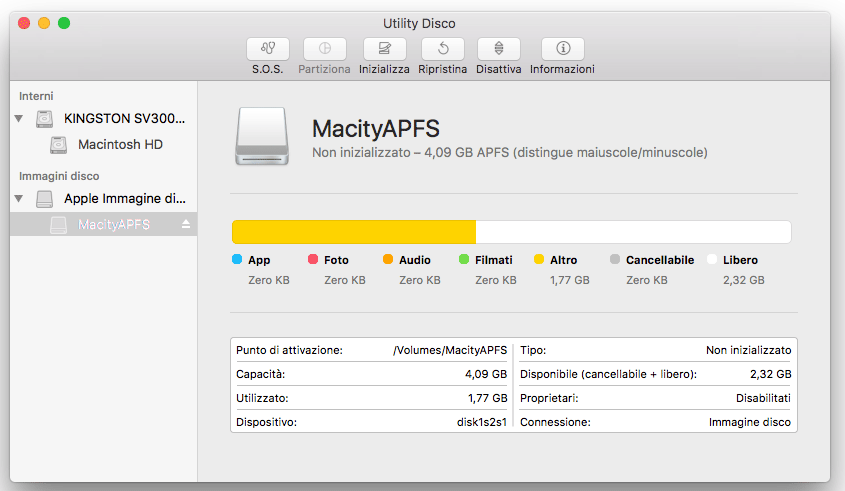The image size is (845, 491).
Task: Click the Partiziona partition toolbar icon
Action: click(x=324, y=48)
